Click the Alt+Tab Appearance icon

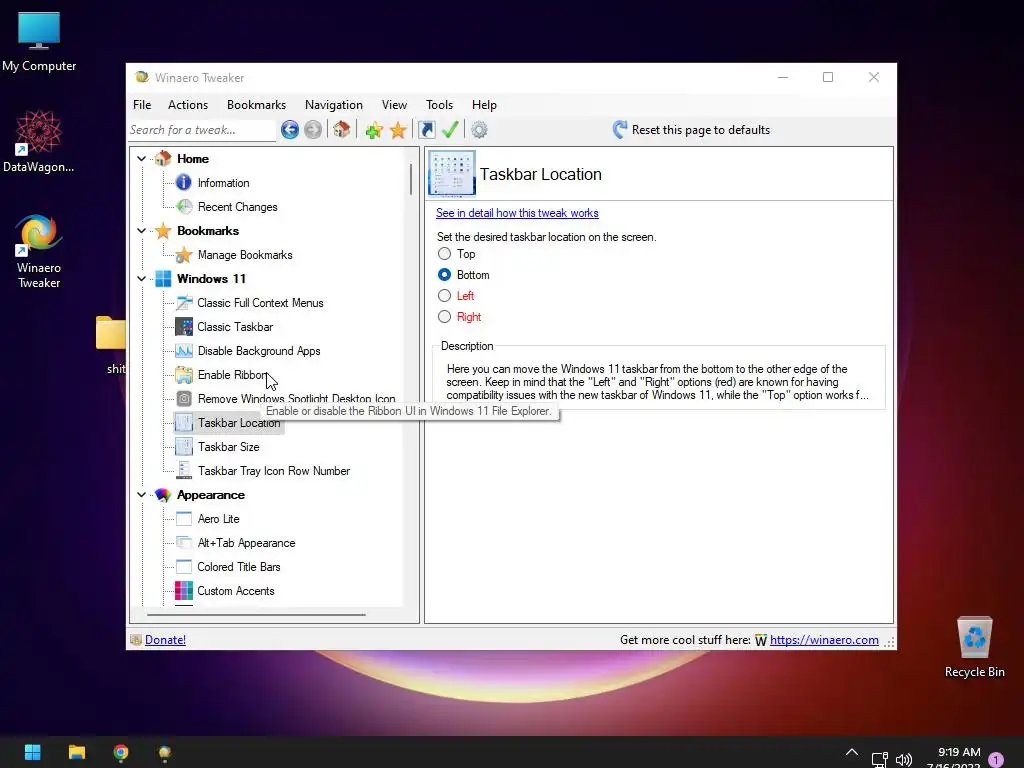pyautogui.click(x=184, y=543)
